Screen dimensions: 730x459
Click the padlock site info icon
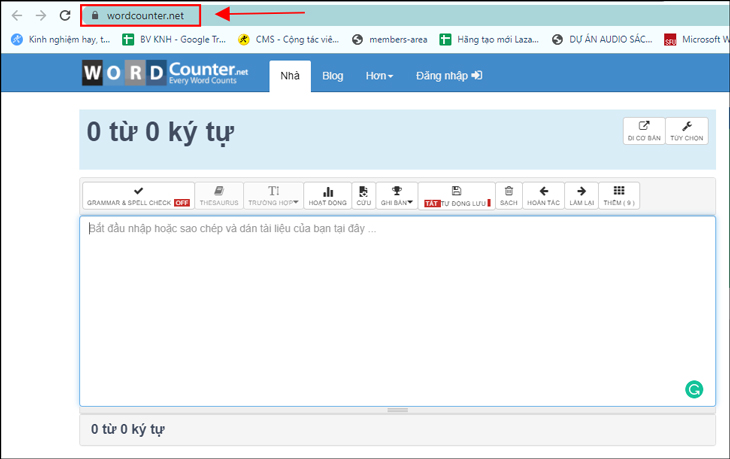pyautogui.click(x=95, y=15)
